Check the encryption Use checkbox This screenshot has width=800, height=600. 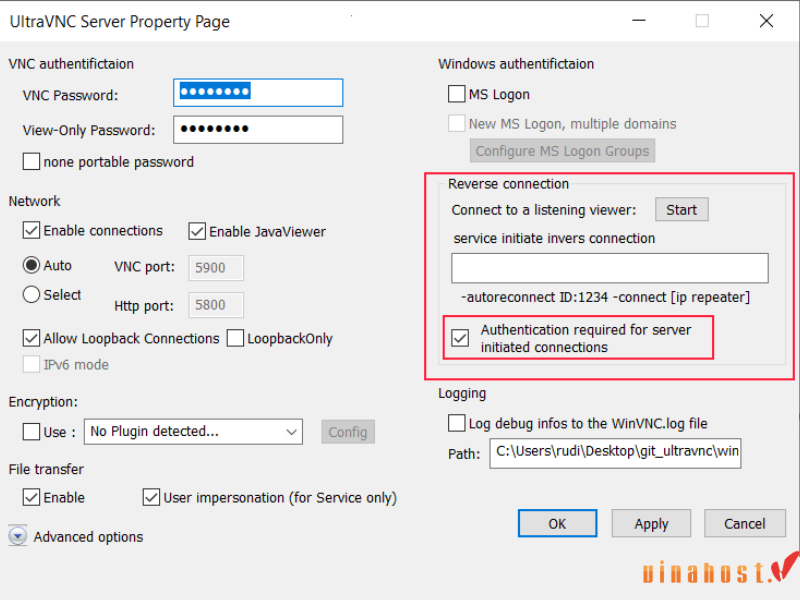coord(31,432)
